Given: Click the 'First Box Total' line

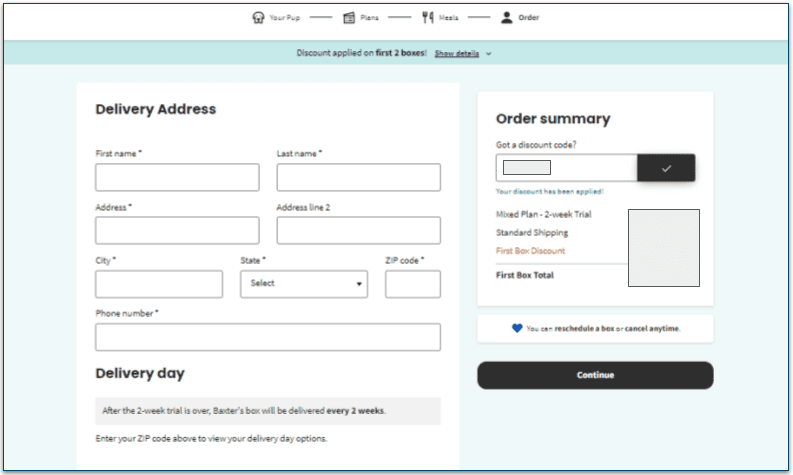Looking at the screenshot, I should tap(525, 275).
